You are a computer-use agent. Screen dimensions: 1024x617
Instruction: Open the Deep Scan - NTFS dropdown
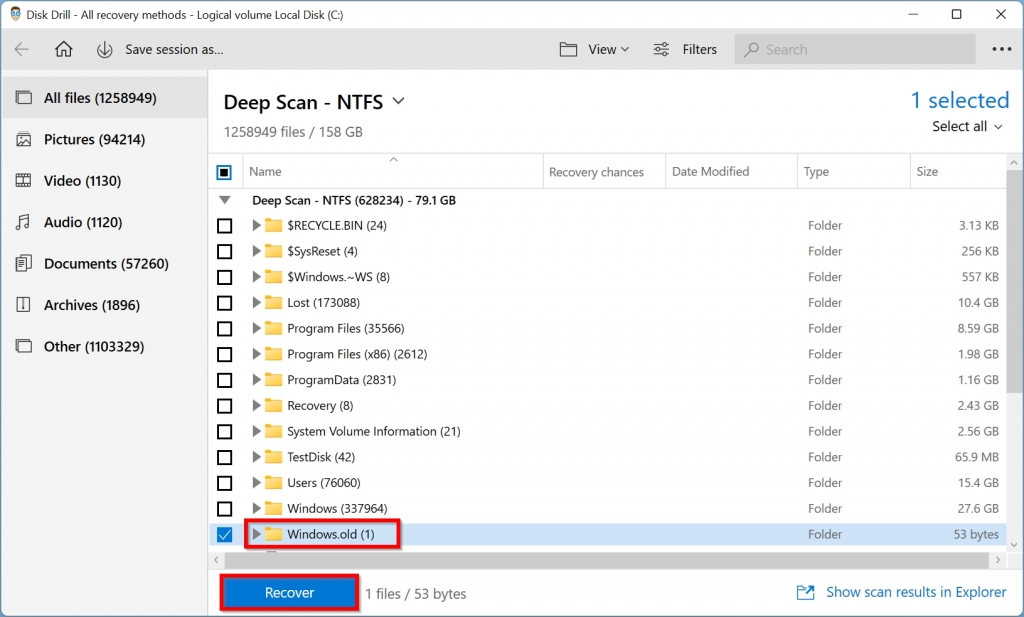[x=398, y=101]
